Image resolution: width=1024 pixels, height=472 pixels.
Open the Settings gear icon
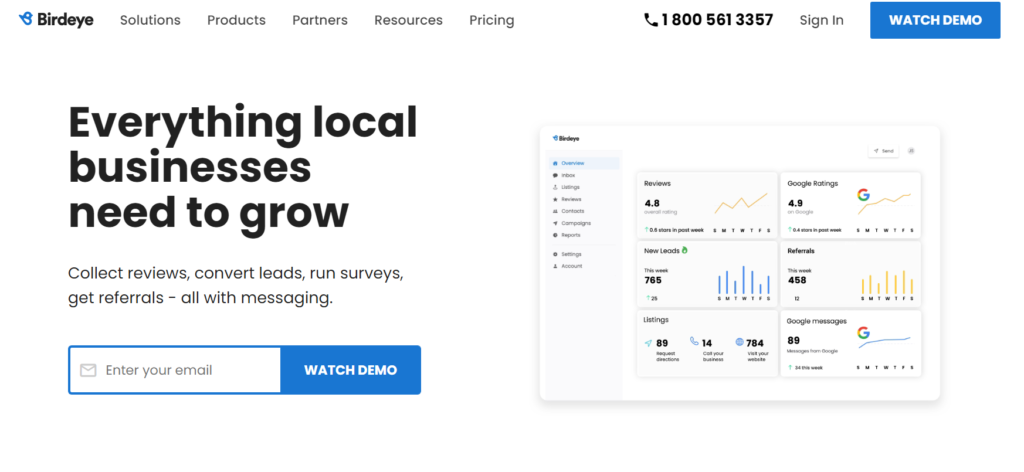tap(555, 254)
